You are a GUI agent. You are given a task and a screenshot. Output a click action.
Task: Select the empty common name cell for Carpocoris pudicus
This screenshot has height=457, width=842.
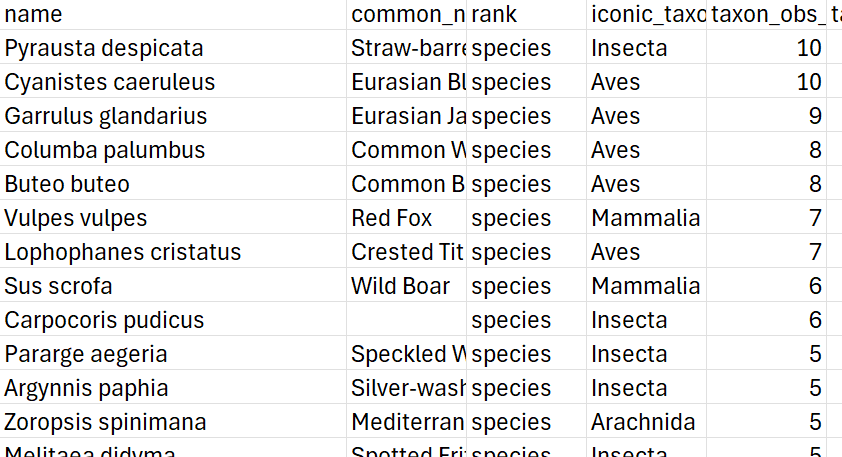[x=406, y=320]
